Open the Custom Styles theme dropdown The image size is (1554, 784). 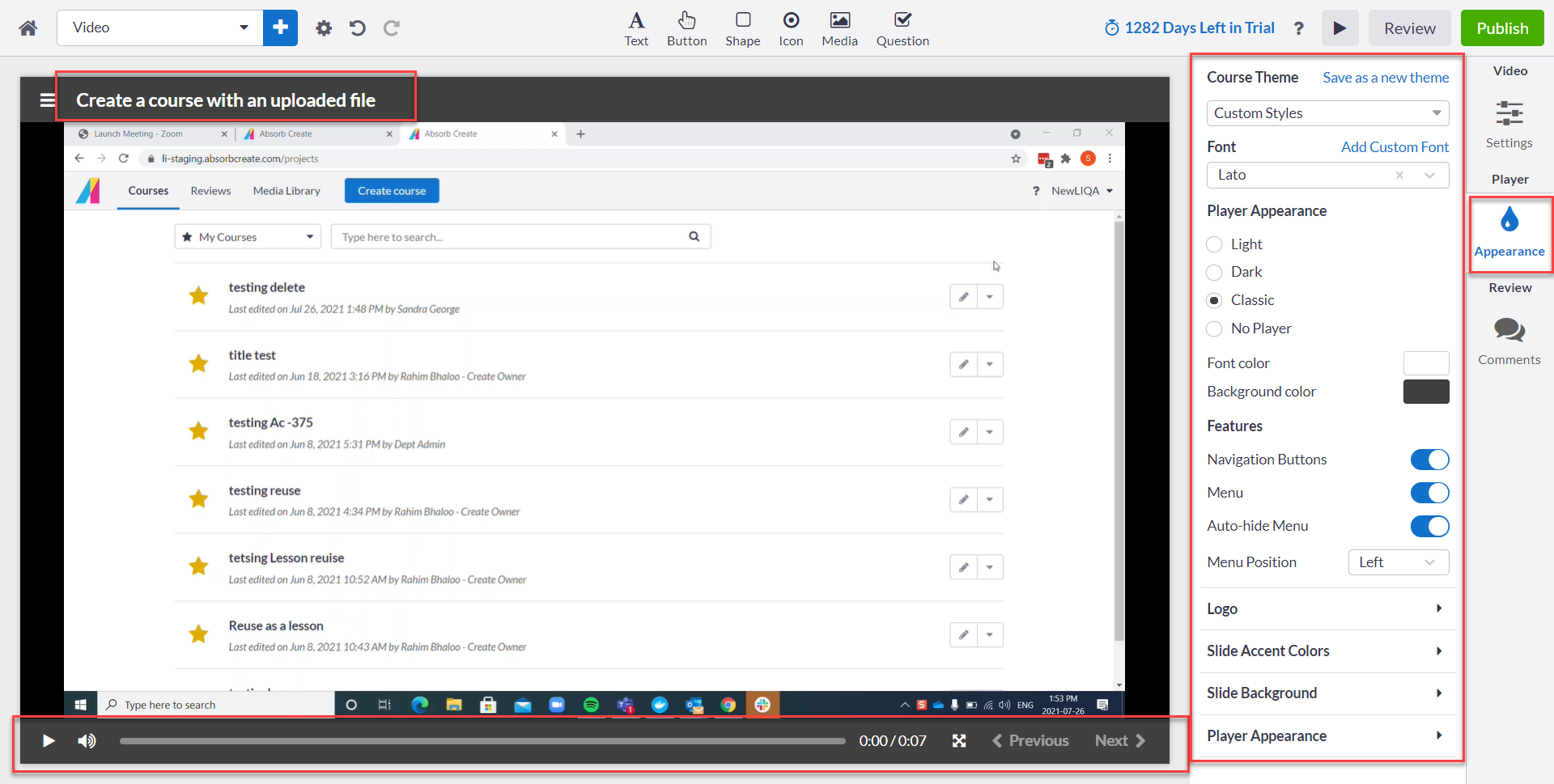pos(1327,113)
